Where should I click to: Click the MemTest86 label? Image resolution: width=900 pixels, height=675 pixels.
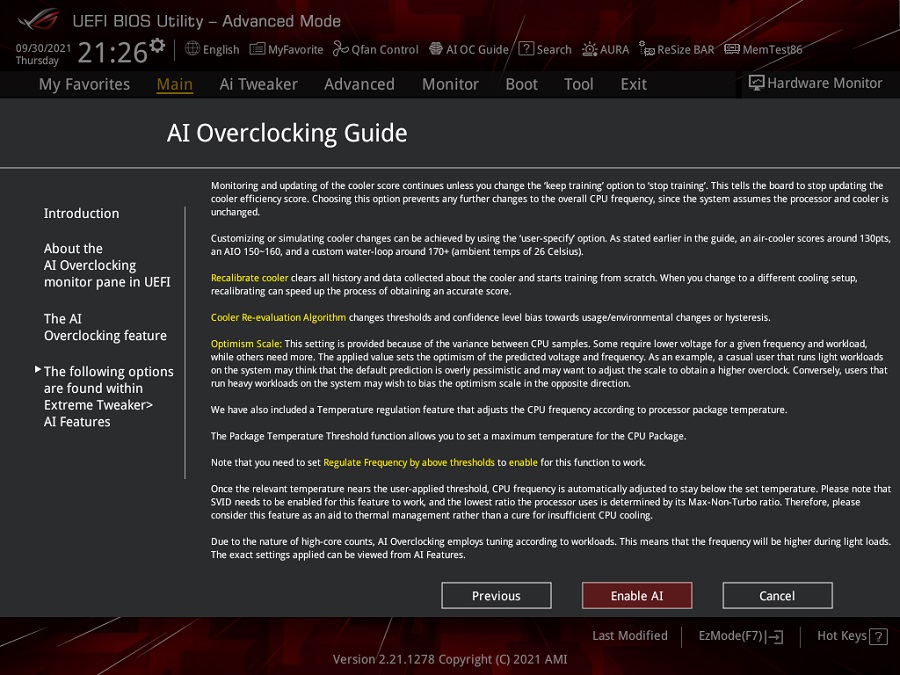coord(773,49)
